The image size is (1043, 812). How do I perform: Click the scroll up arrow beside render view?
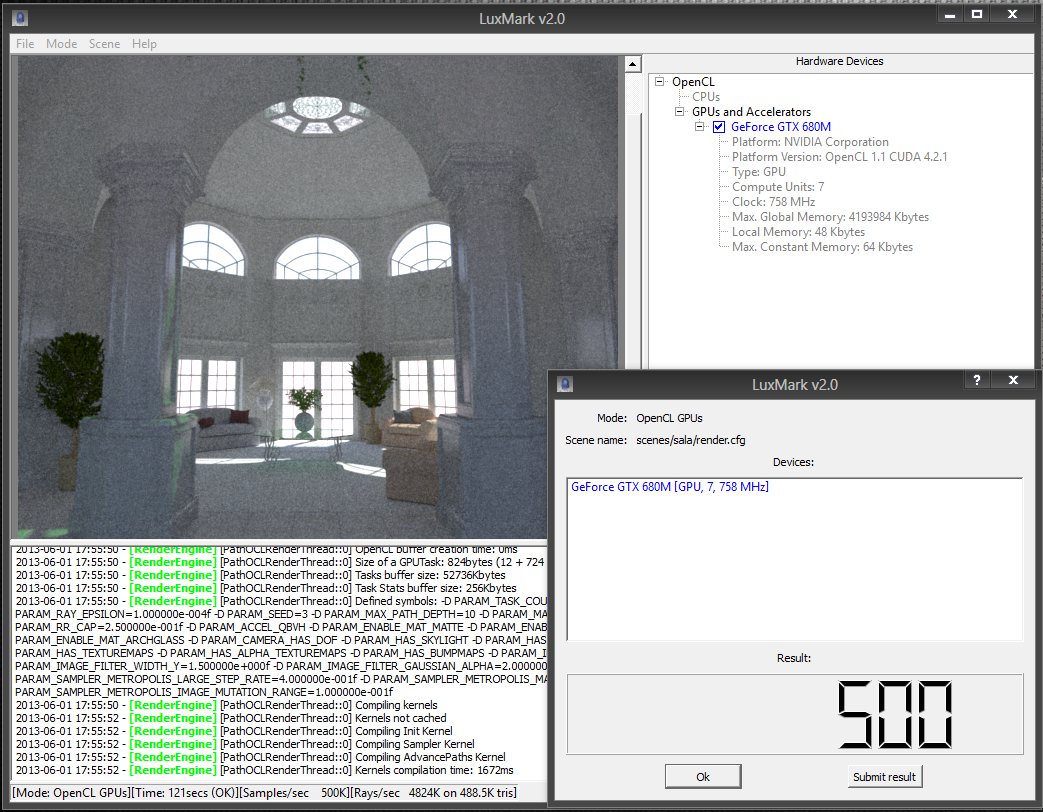[633, 64]
